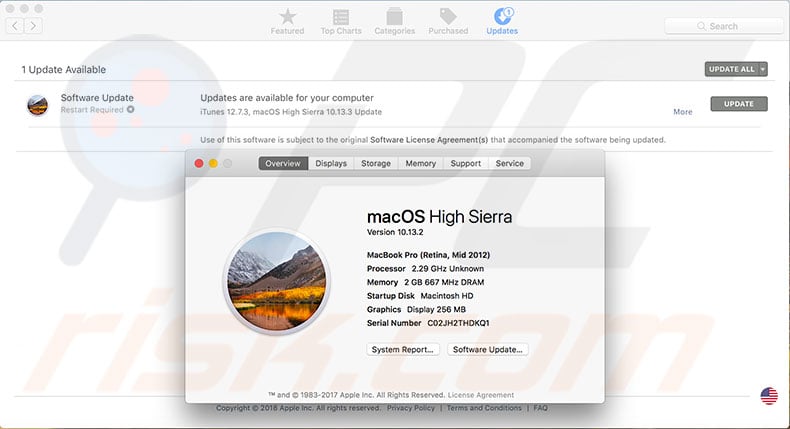Switch to the Support tab
Image resolution: width=790 pixels, height=429 pixels.
466,163
